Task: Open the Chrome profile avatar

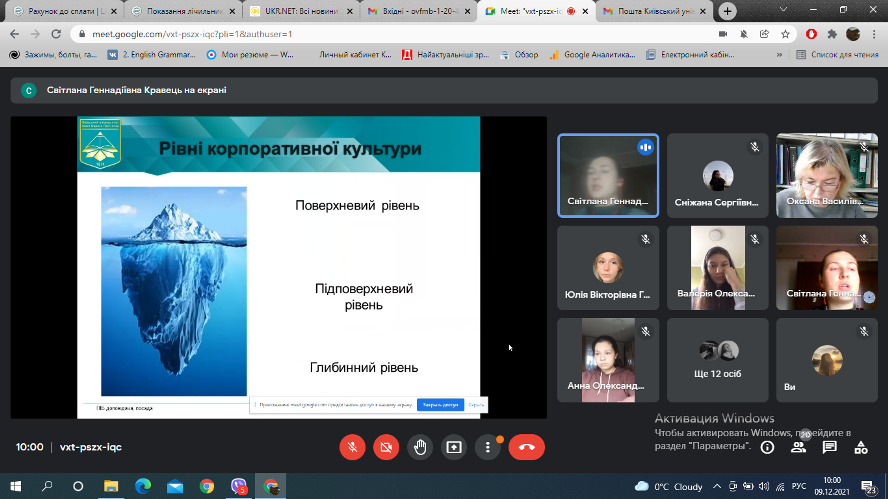Action: tap(853, 34)
